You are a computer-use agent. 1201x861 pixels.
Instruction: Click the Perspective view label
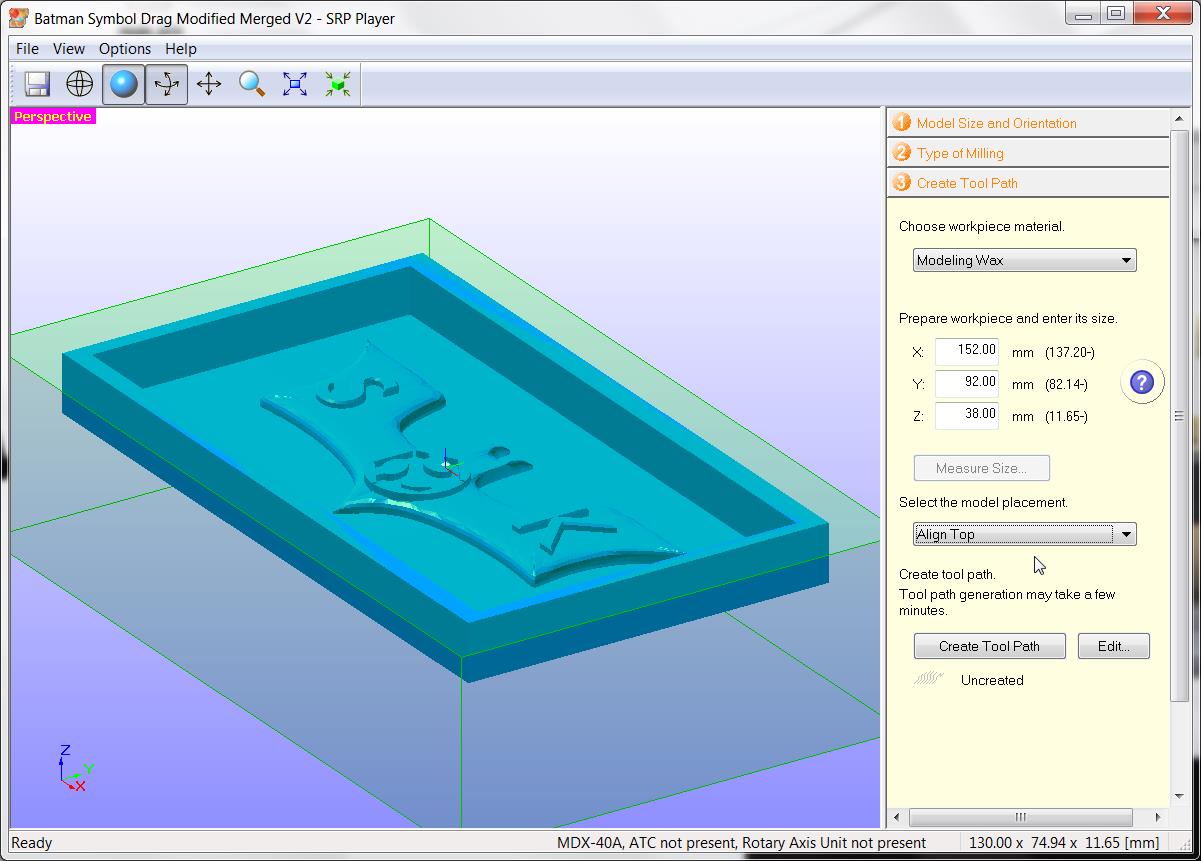coord(53,116)
